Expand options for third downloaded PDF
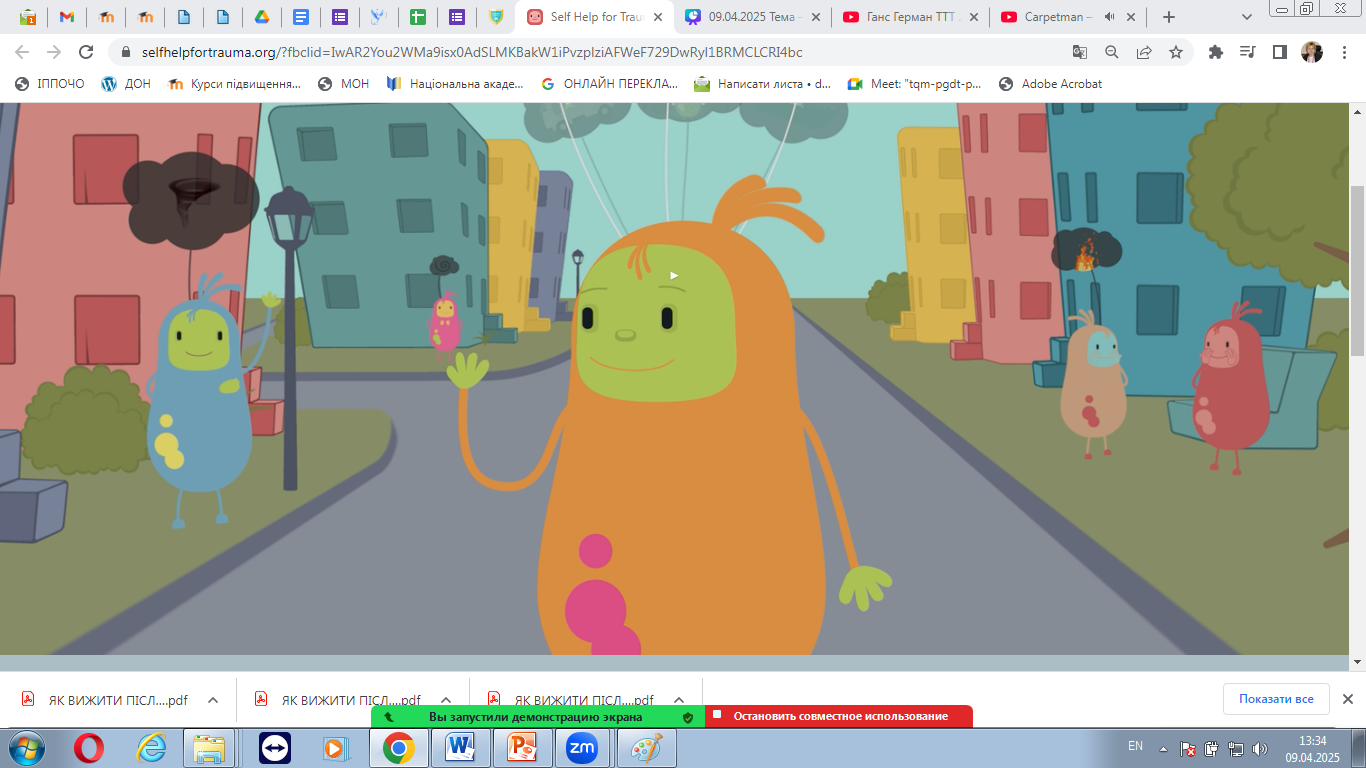This screenshot has width=1366, height=768. coord(679,700)
